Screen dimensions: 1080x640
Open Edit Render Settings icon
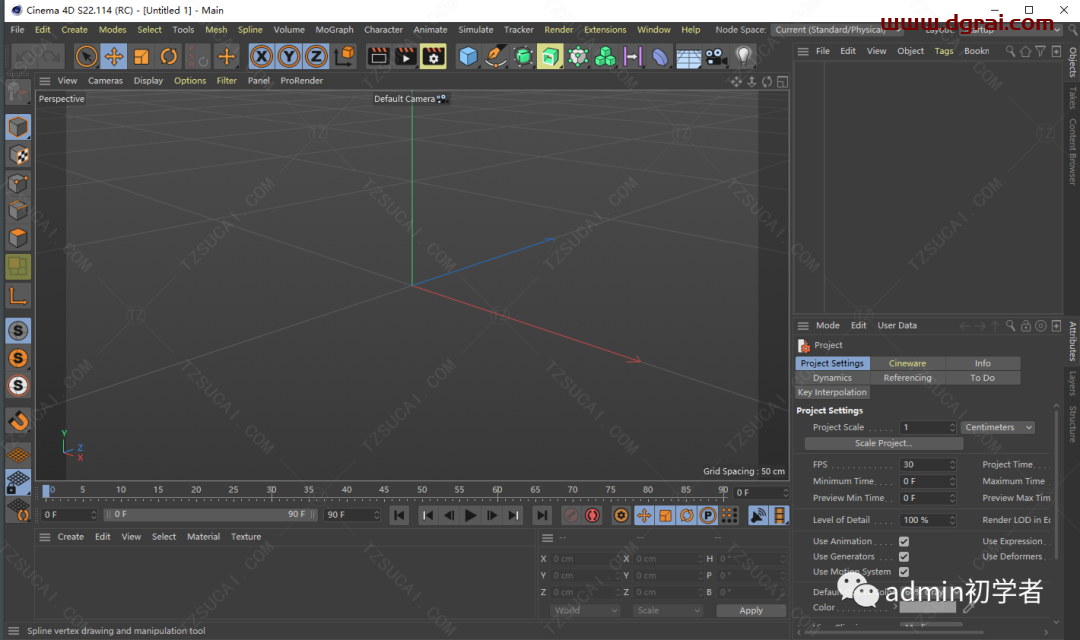pyautogui.click(x=433, y=56)
